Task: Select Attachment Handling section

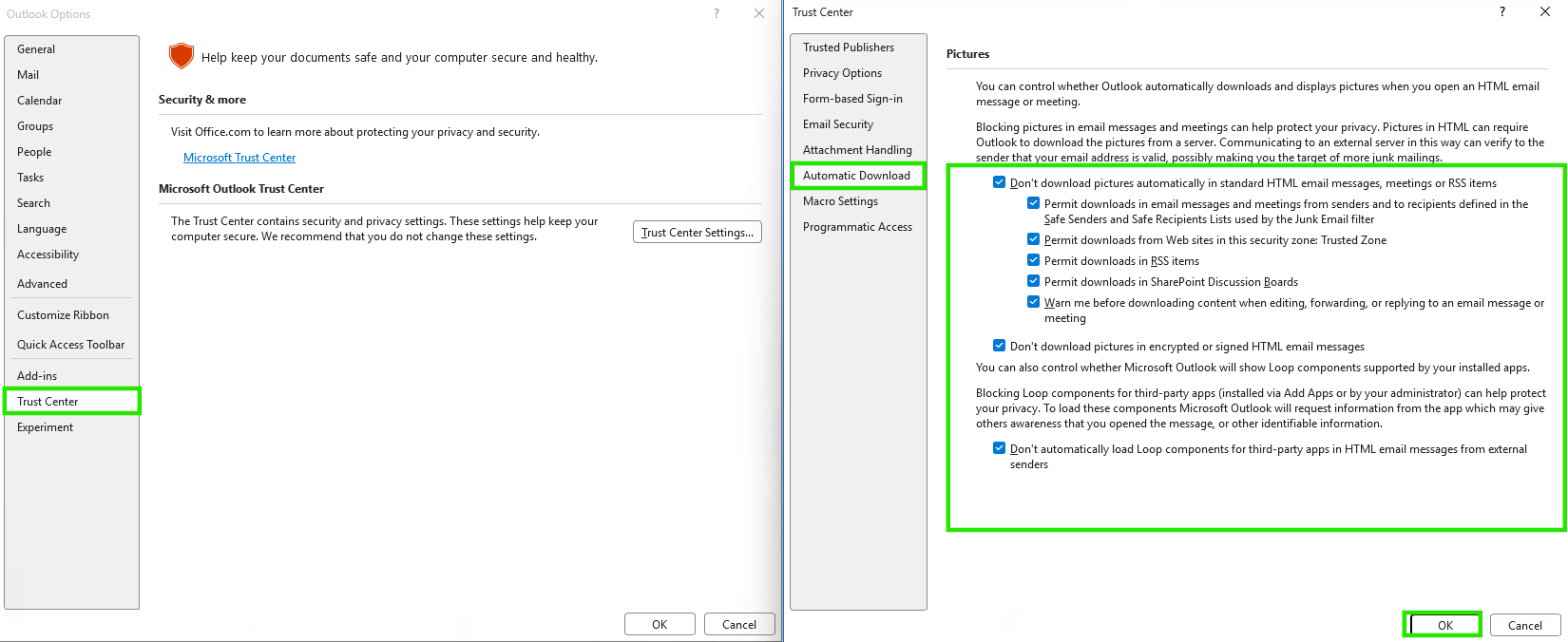Action: click(858, 150)
